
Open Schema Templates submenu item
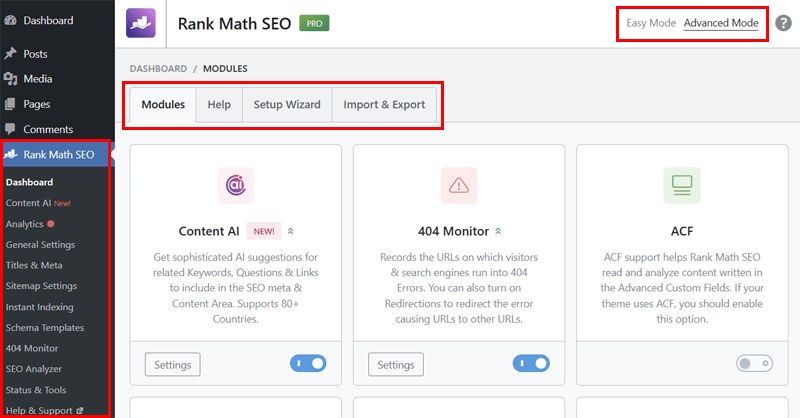pos(45,328)
